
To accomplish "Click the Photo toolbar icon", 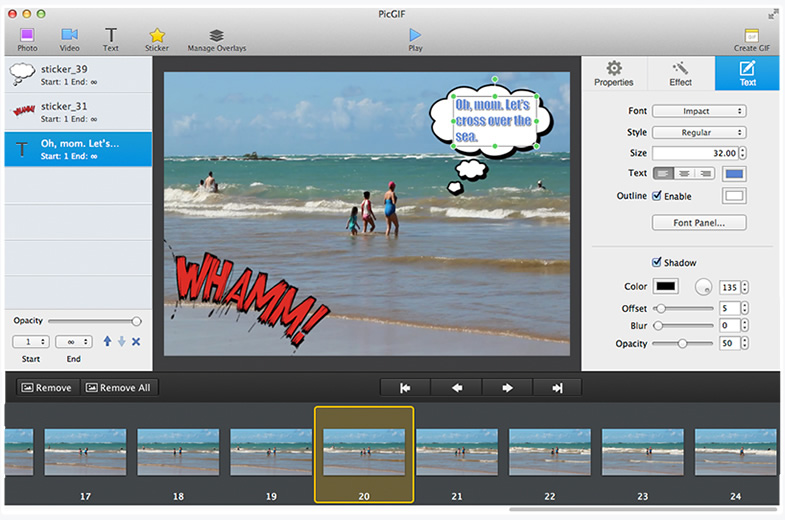I will point(27,38).
